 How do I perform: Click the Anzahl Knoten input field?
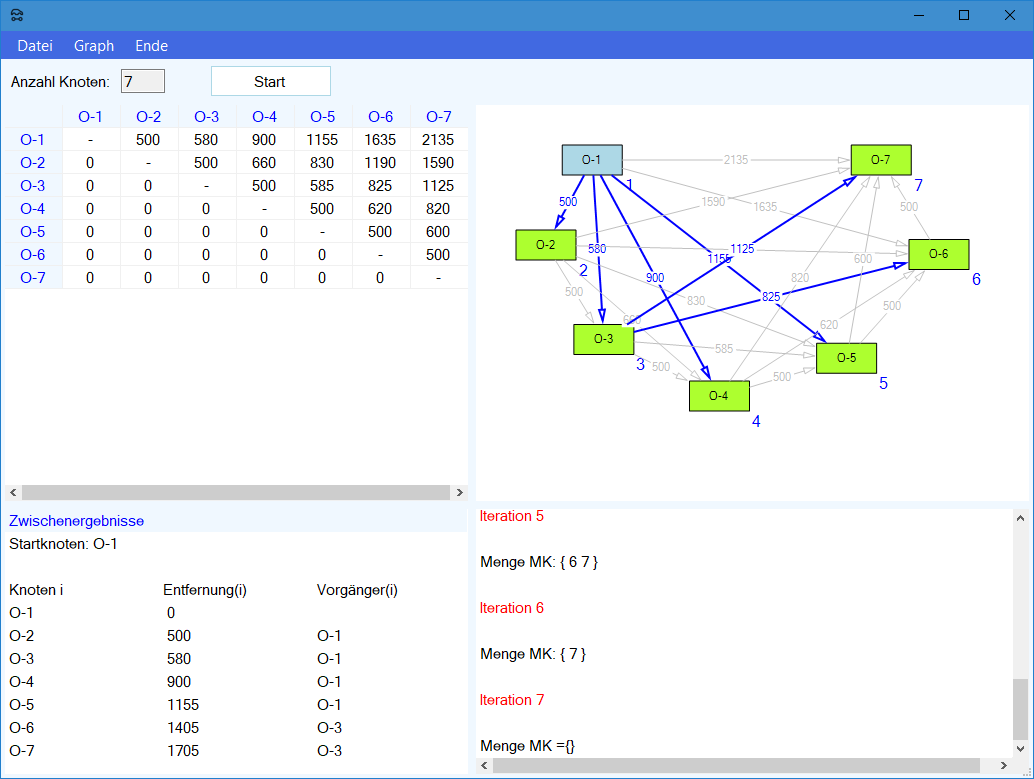point(142,81)
